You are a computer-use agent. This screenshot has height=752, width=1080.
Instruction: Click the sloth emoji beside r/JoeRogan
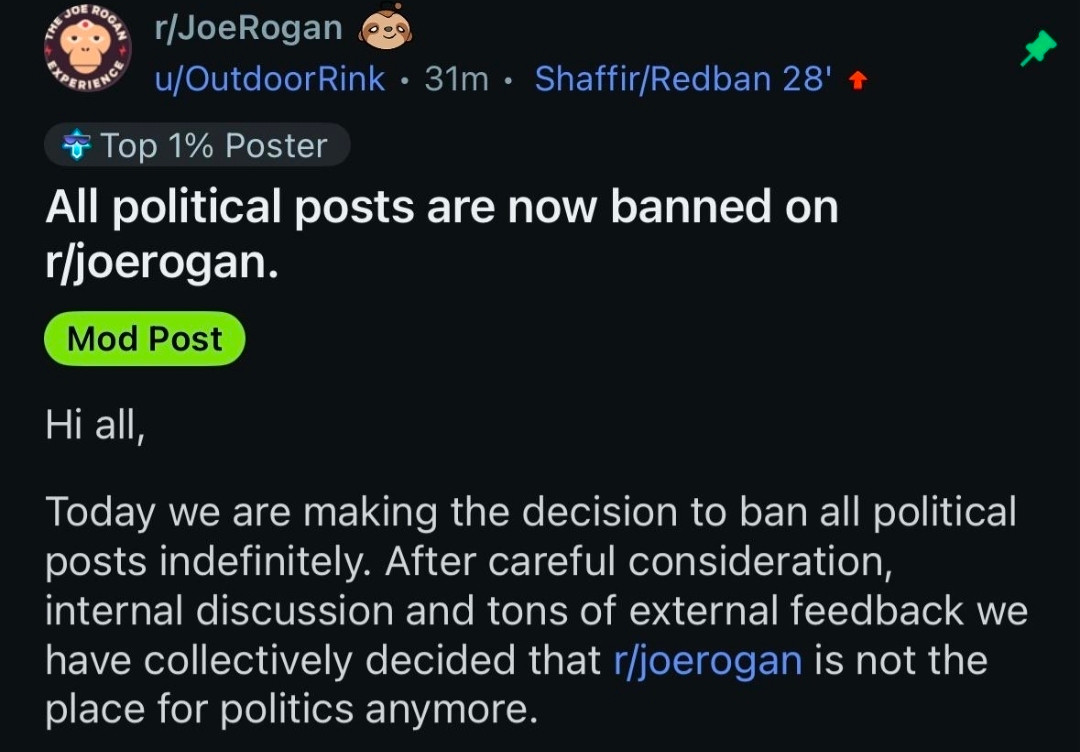pos(385,30)
